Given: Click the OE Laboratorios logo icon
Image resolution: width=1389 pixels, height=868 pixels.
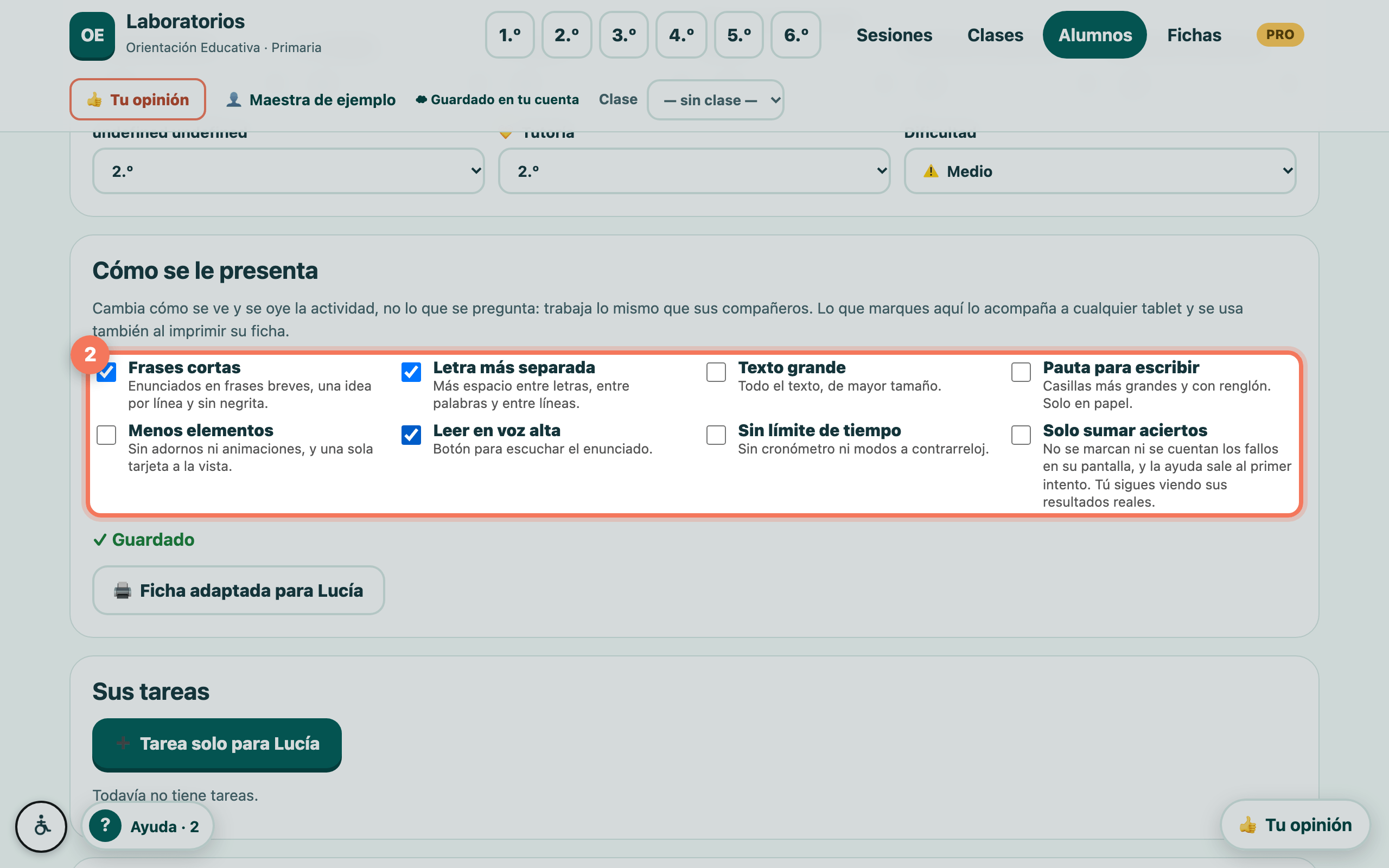Looking at the screenshot, I should 92,36.
